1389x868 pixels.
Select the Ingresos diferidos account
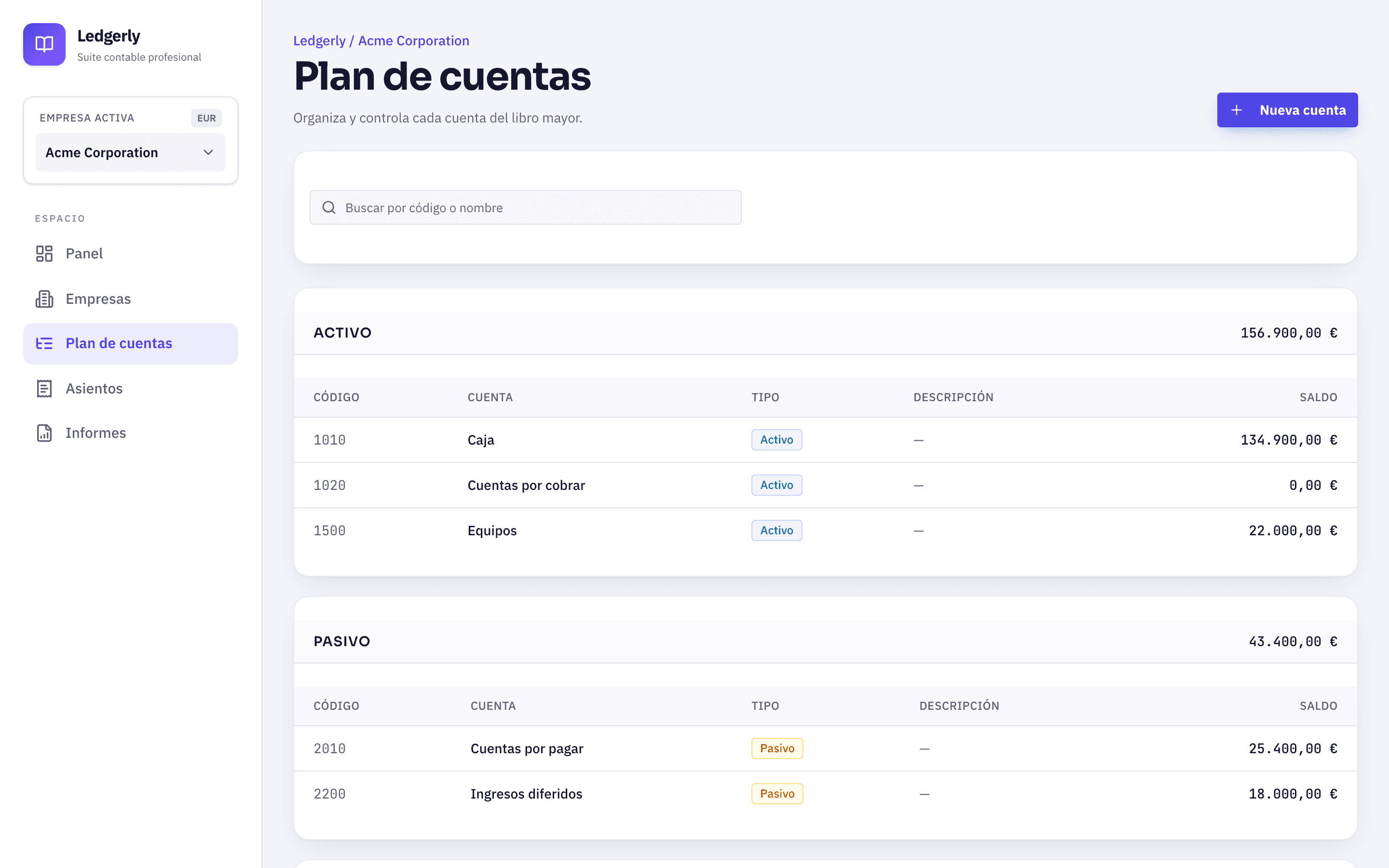(526, 794)
